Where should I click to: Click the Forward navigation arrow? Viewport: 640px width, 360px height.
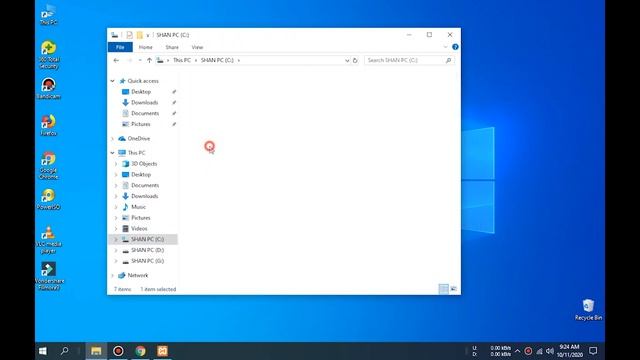click(129, 60)
